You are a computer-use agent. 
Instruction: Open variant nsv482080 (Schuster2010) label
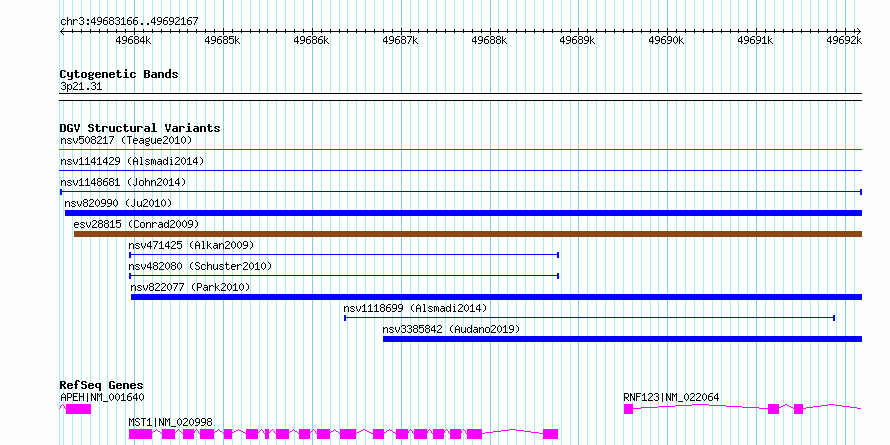point(200,266)
